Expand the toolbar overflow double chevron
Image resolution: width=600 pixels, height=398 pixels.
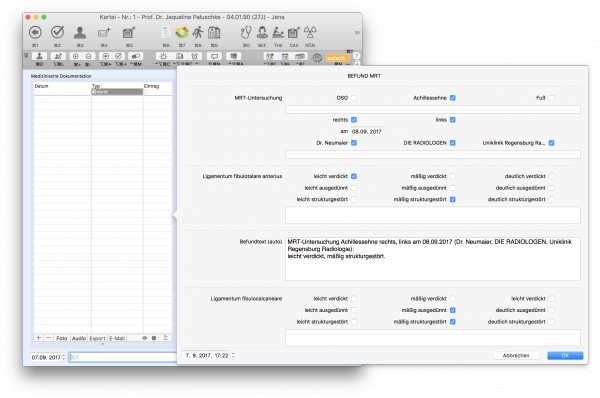[357, 33]
